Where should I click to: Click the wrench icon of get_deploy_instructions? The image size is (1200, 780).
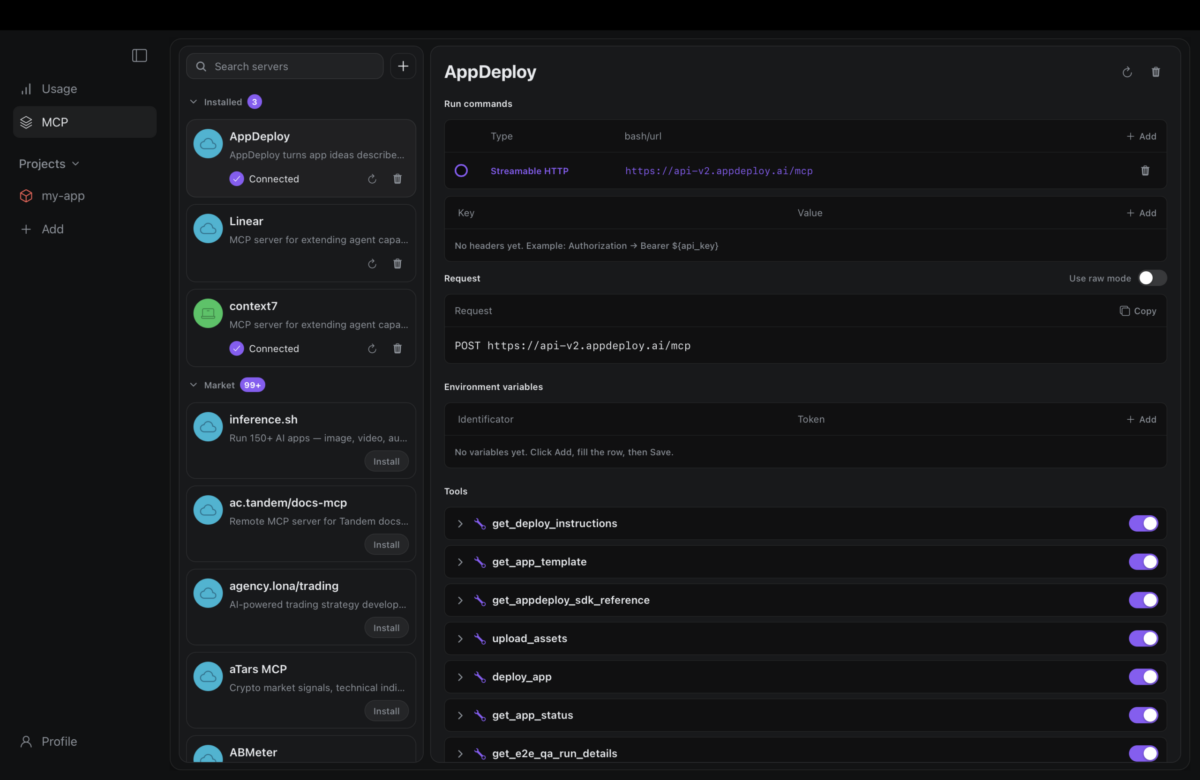480,524
